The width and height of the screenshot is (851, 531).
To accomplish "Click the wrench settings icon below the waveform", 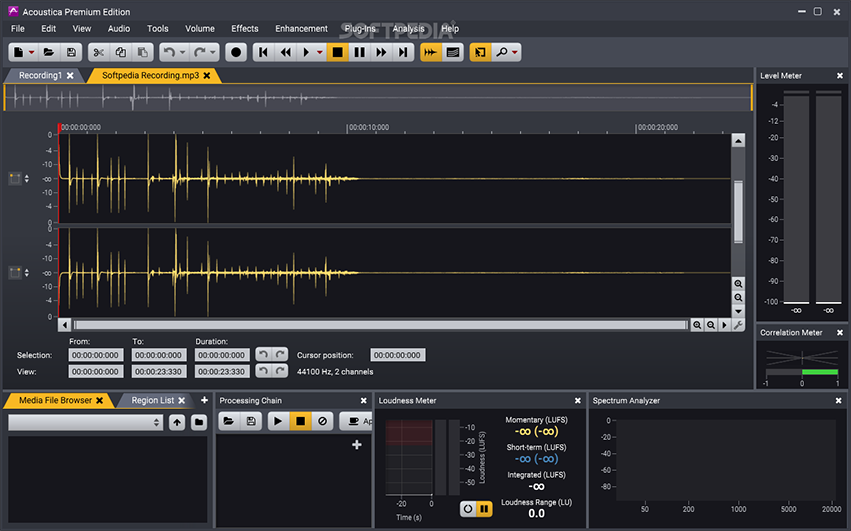I will 739,325.
